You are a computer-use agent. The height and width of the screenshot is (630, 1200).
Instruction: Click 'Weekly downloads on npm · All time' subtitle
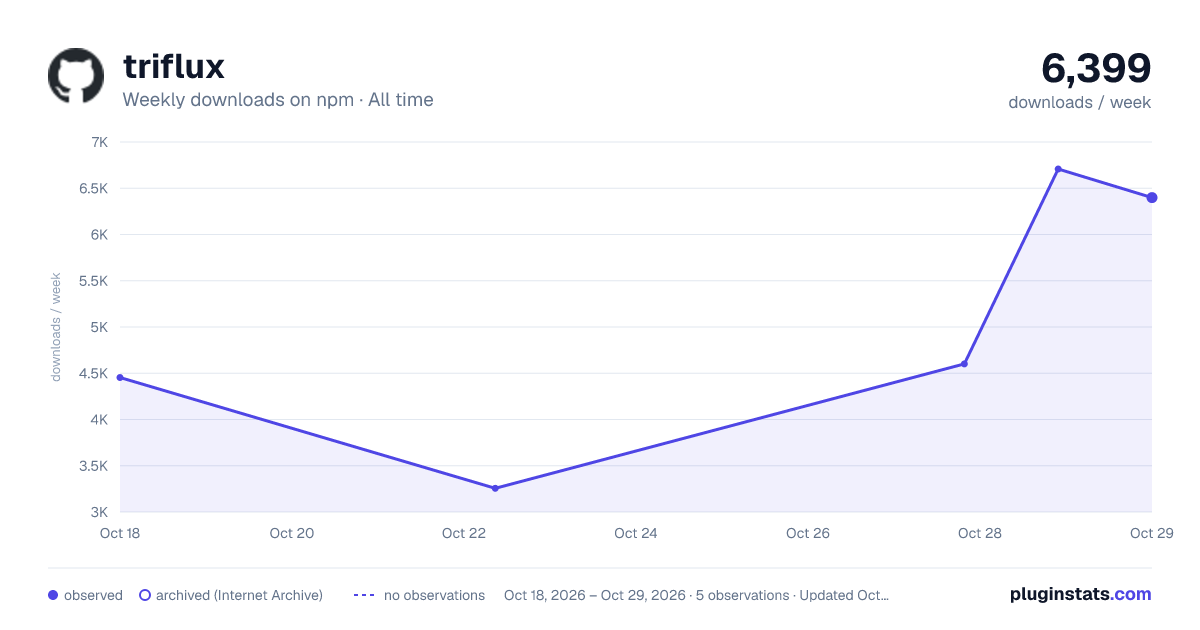[x=278, y=99]
